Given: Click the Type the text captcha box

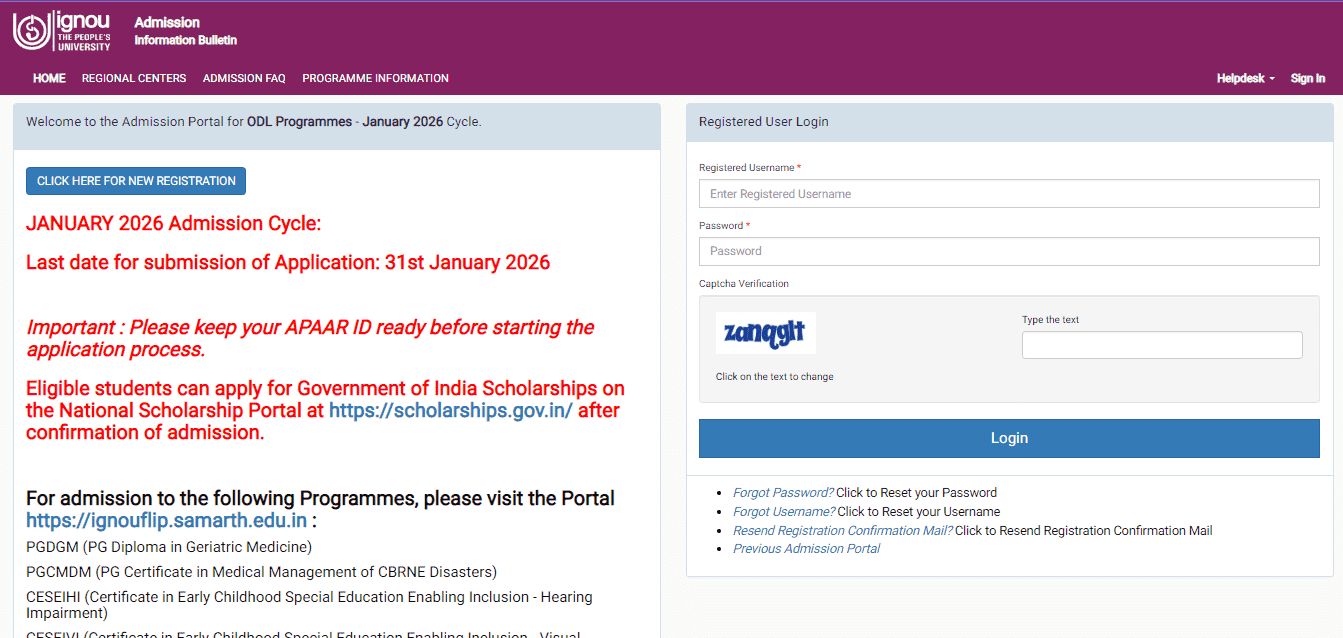Looking at the screenshot, I should coord(1161,344).
